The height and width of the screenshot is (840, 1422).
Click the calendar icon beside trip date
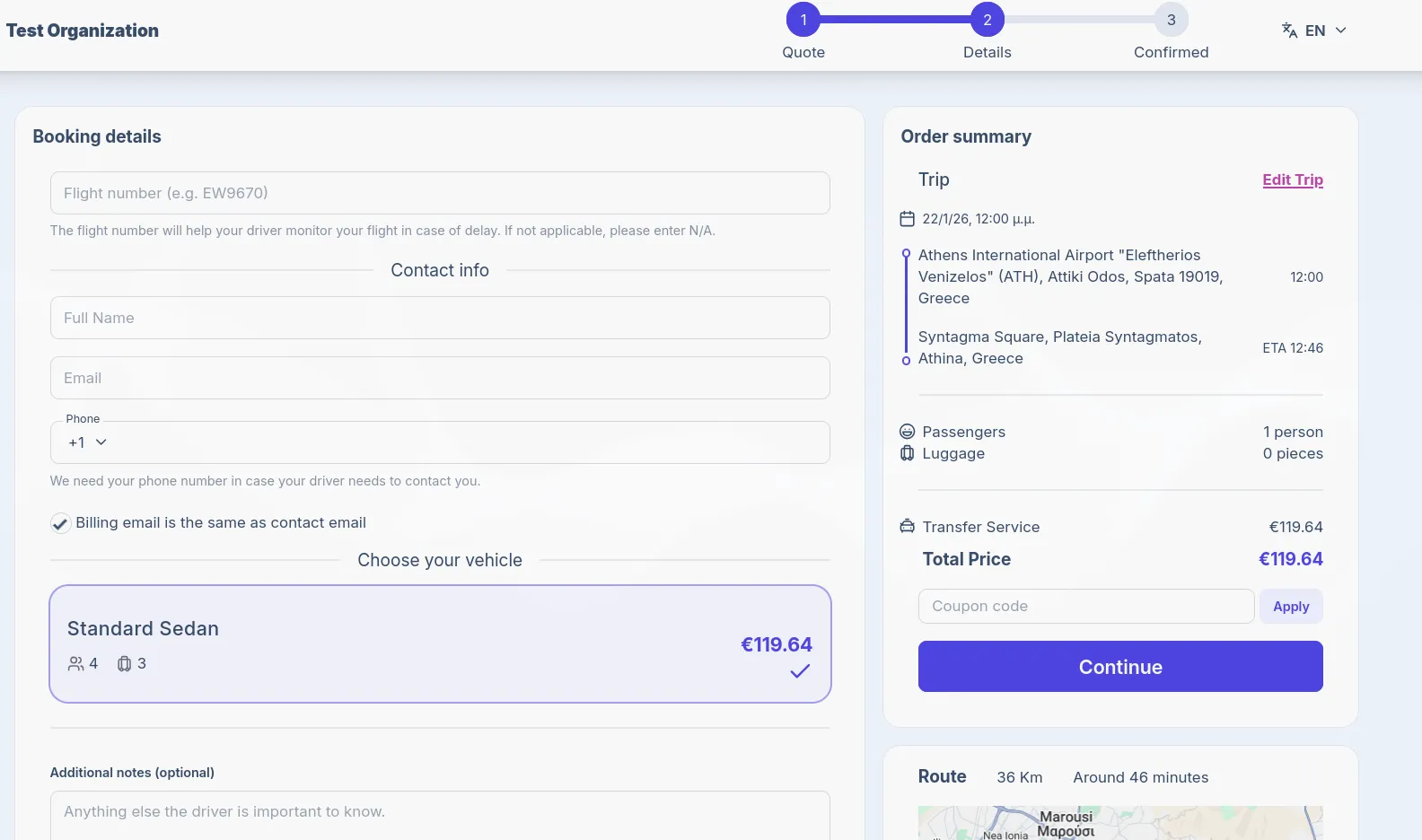(907, 219)
